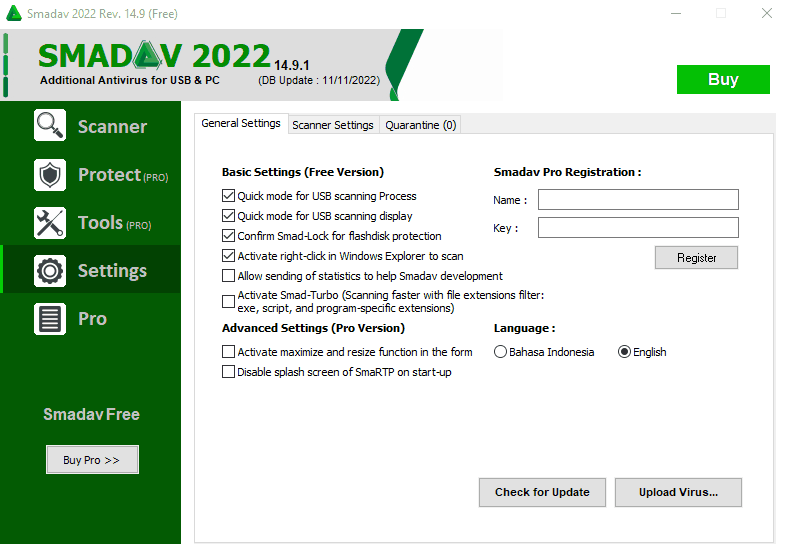Focus the Key registration field
The image size is (789, 554).
(x=638, y=227)
